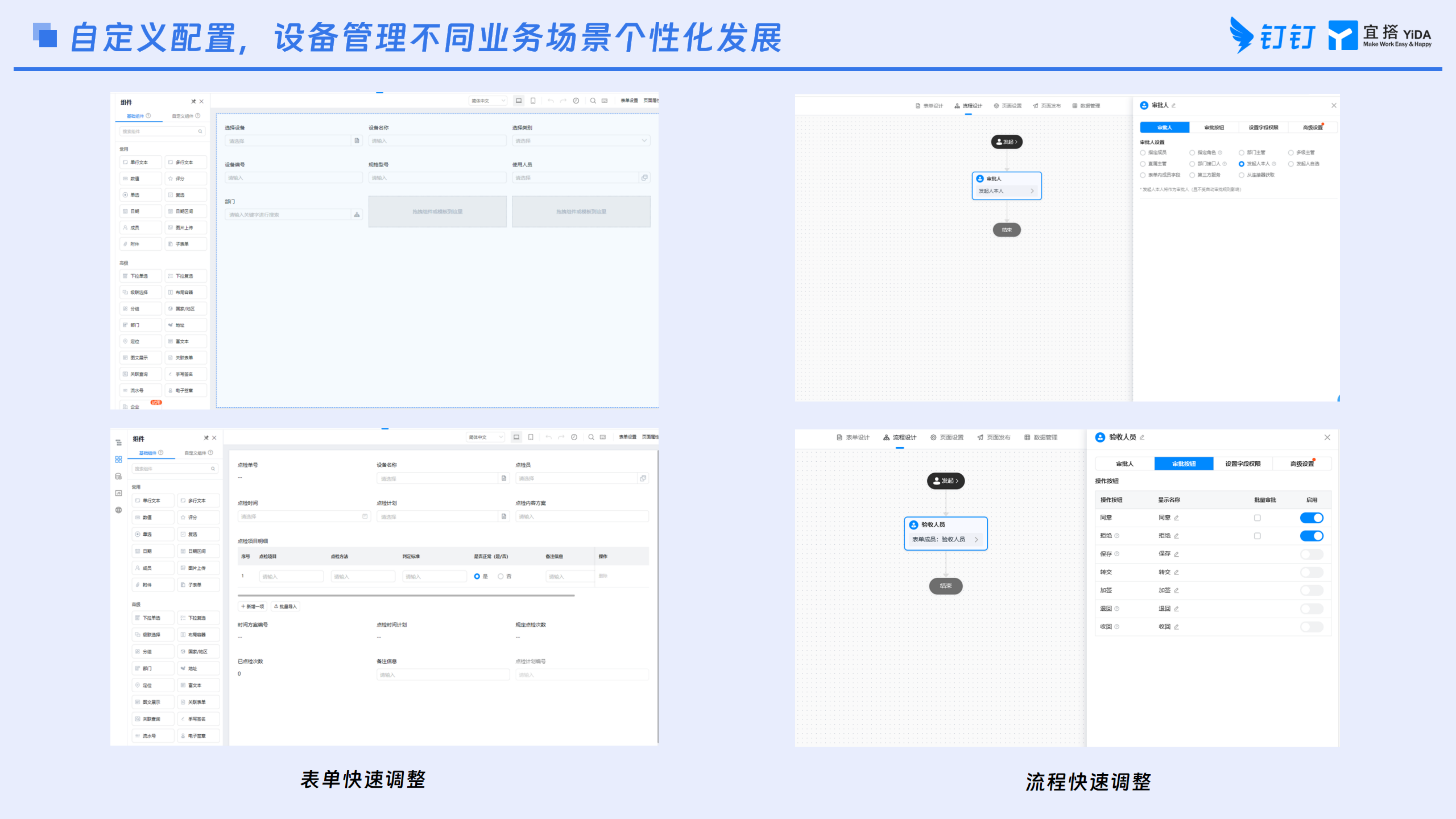Click the member picker icon in 点检员 field
Screen dimensions: 1456x819
pyautogui.click(x=643, y=478)
